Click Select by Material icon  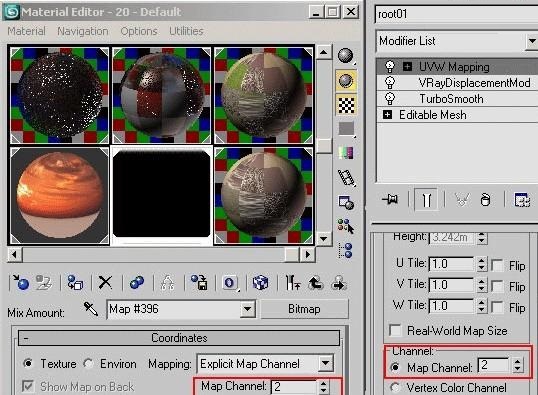click(x=346, y=226)
